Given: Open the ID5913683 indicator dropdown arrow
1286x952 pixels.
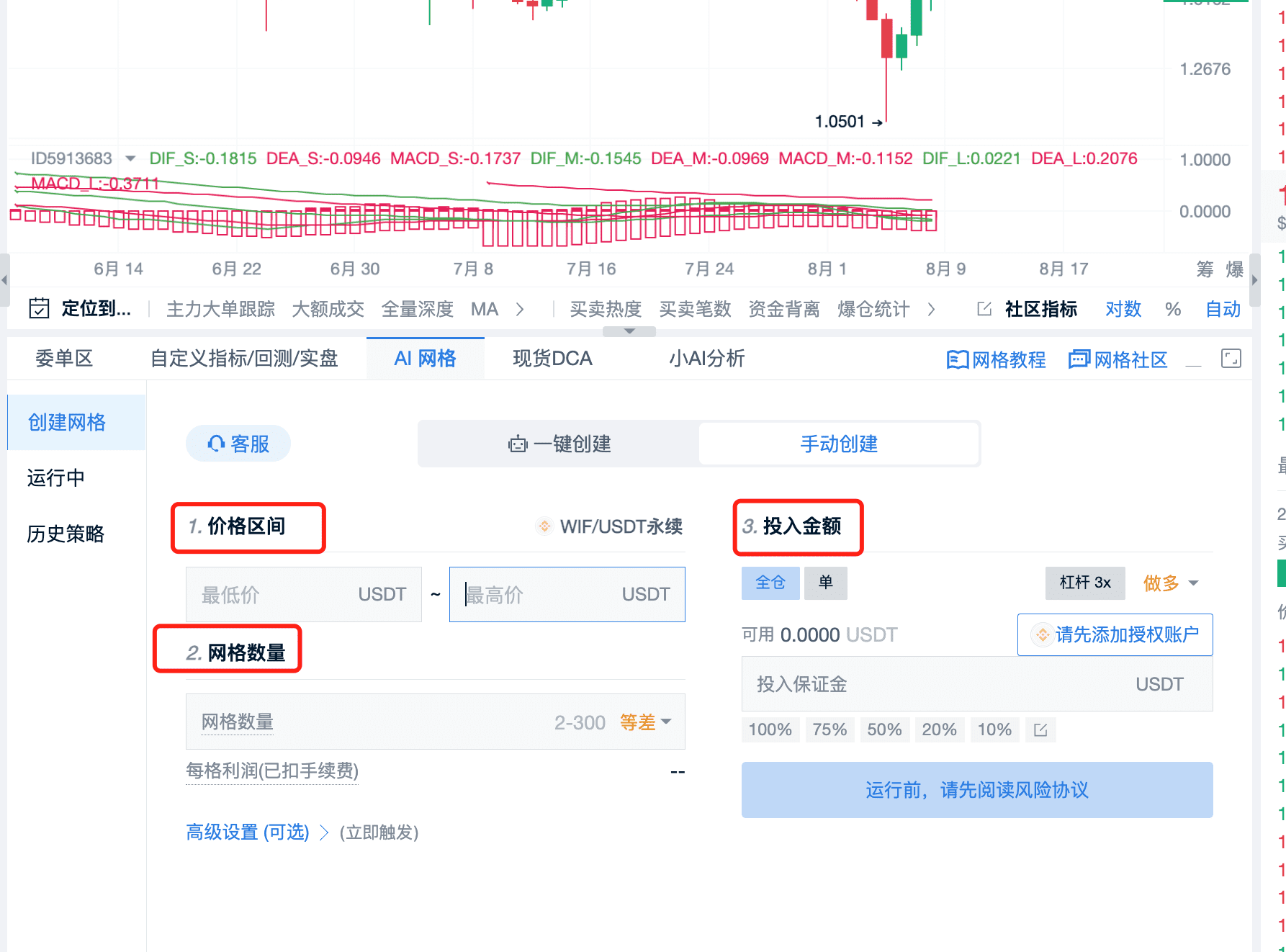Looking at the screenshot, I should (130, 158).
